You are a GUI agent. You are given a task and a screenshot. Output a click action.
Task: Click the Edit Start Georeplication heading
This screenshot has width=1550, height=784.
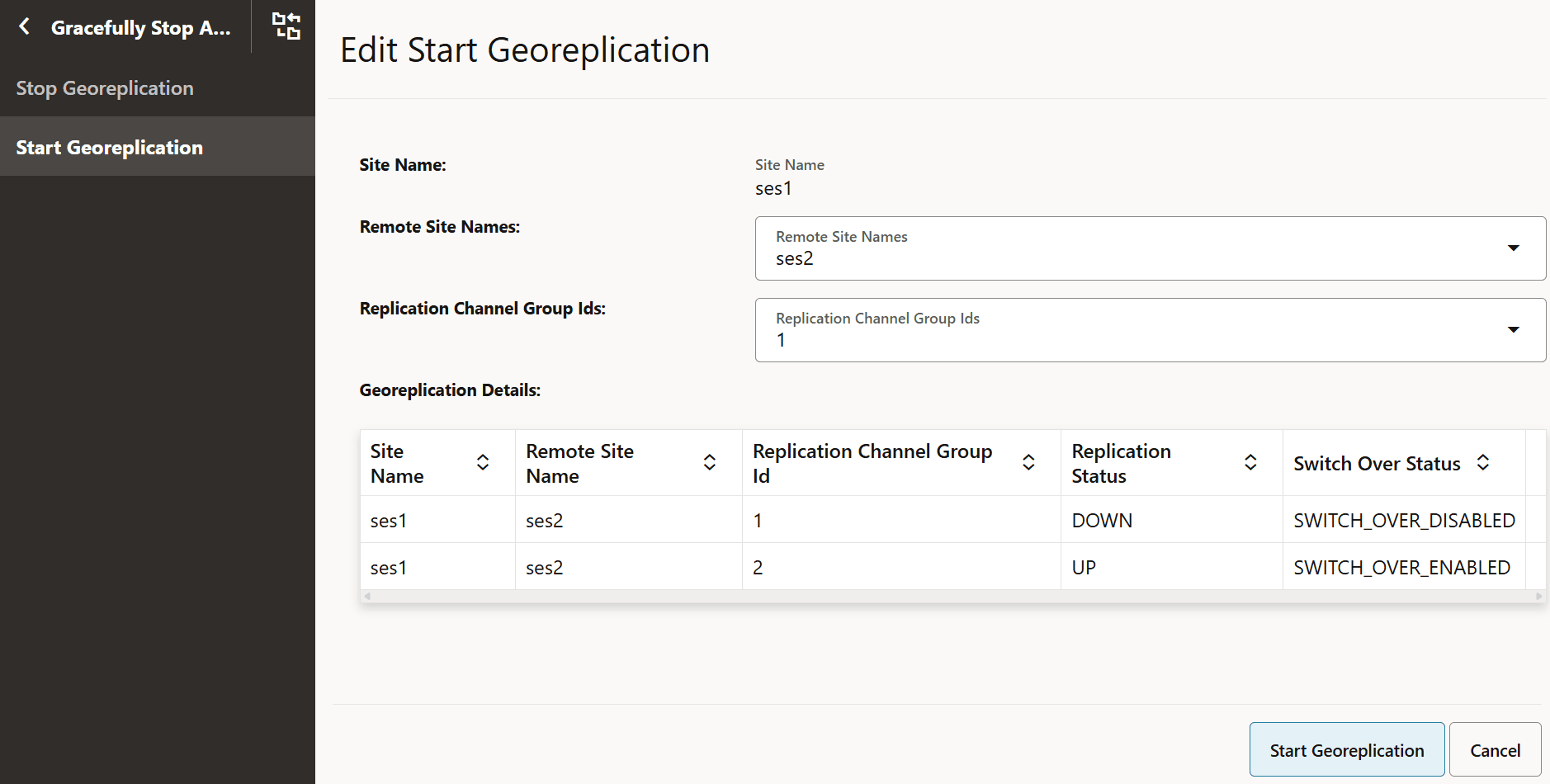click(525, 50)
